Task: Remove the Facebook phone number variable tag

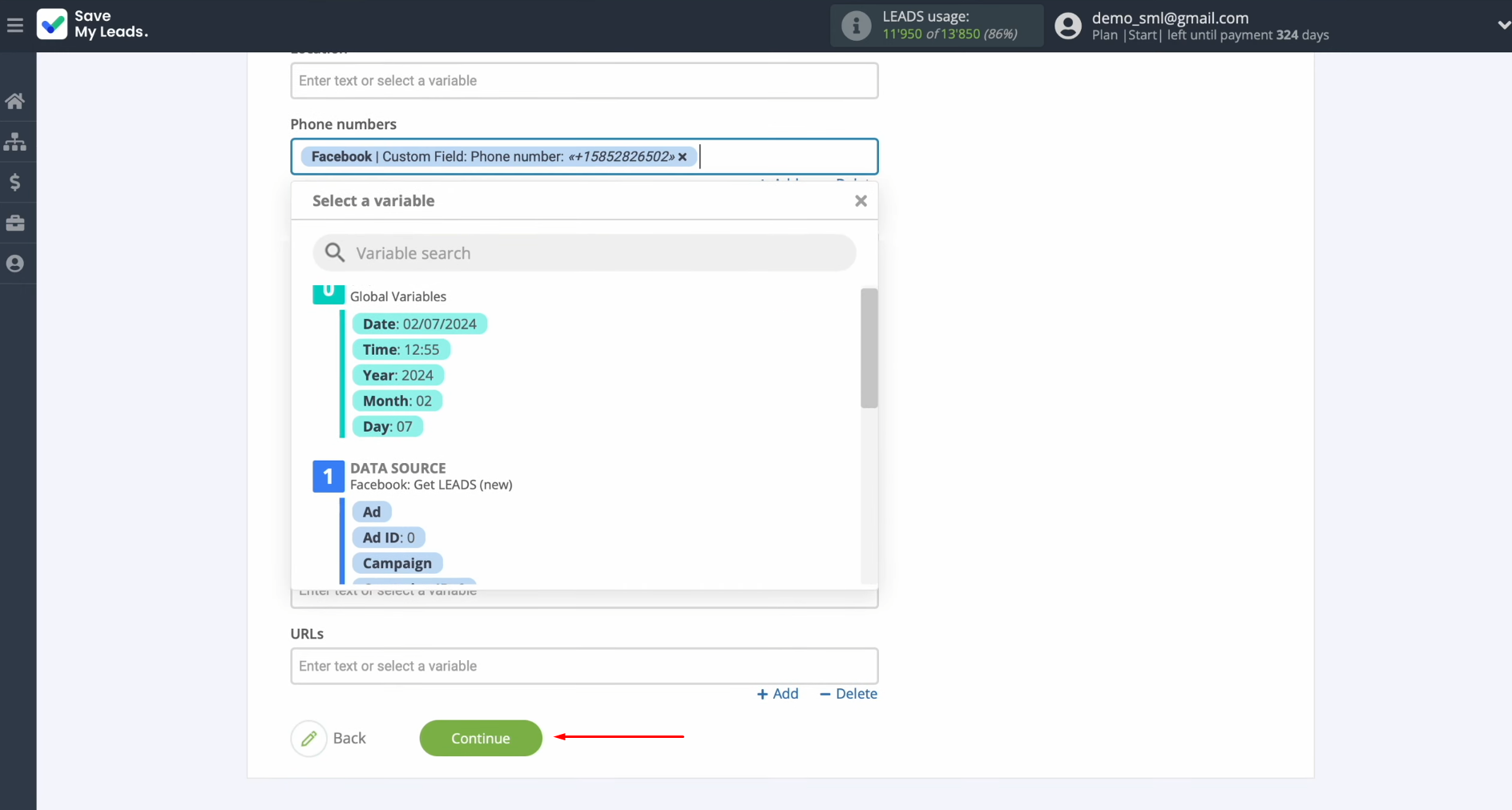Action: coord(683,157)
